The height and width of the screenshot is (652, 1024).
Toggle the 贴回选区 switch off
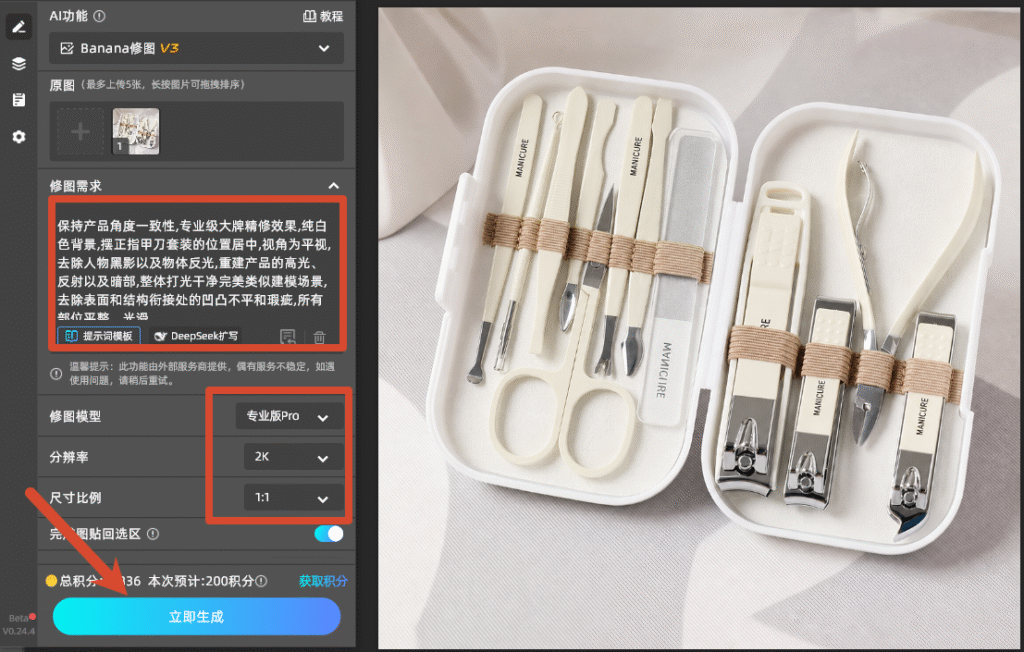(328, 534)
